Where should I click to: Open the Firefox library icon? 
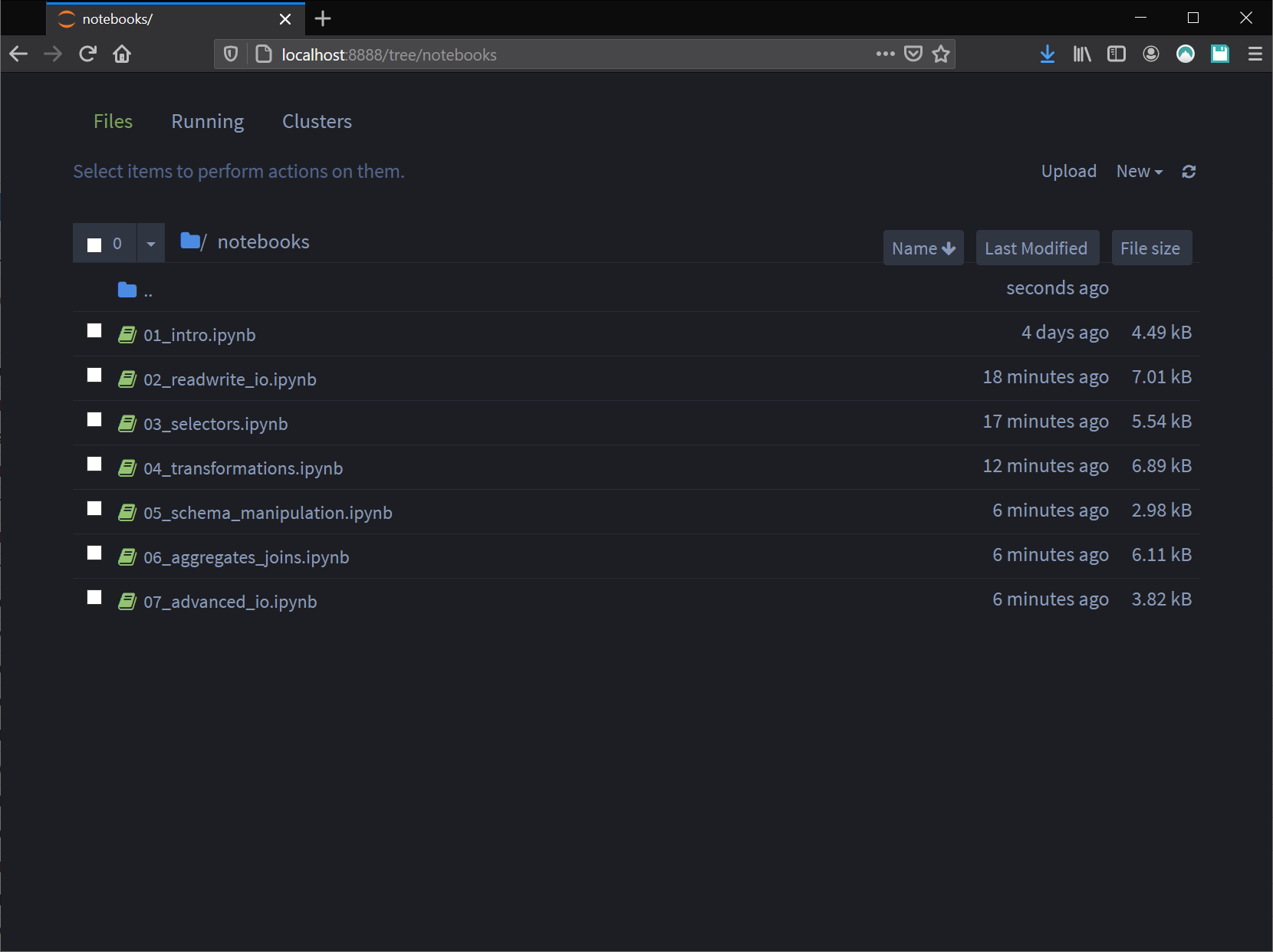coord(1081,54)
